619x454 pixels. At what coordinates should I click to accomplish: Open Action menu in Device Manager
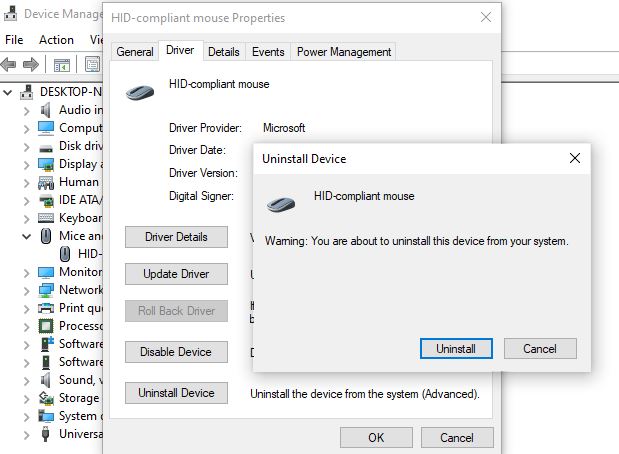pyautogui.click(x=56, y=39)
